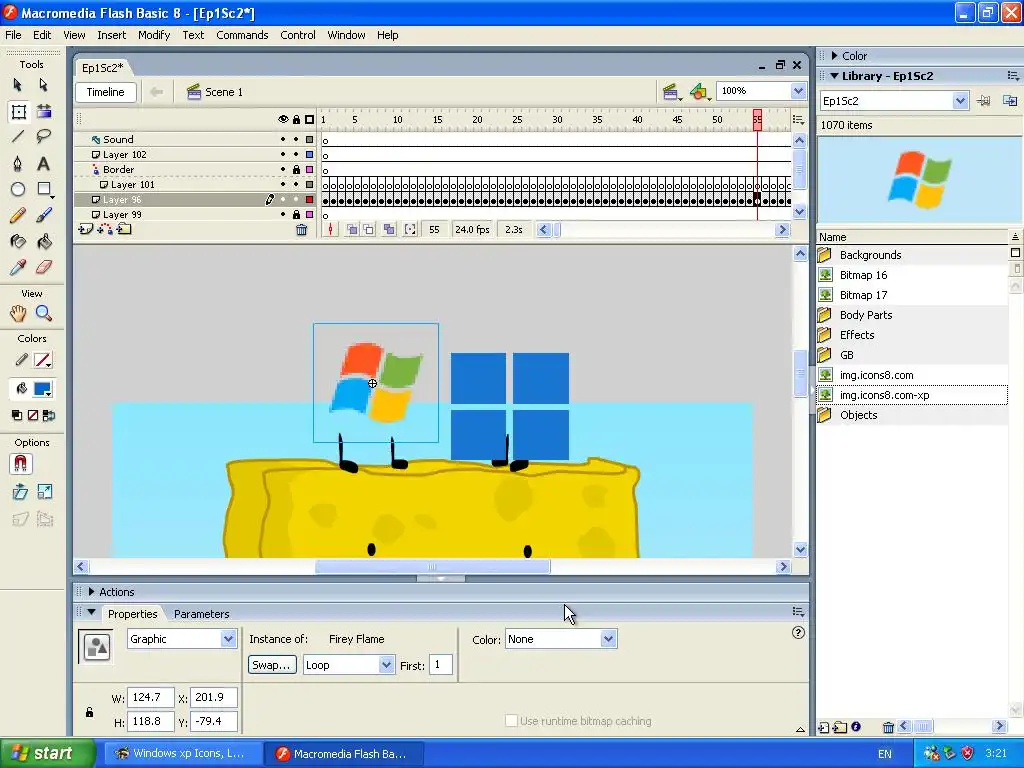Select the Selection arrow tool

[18, 85]
